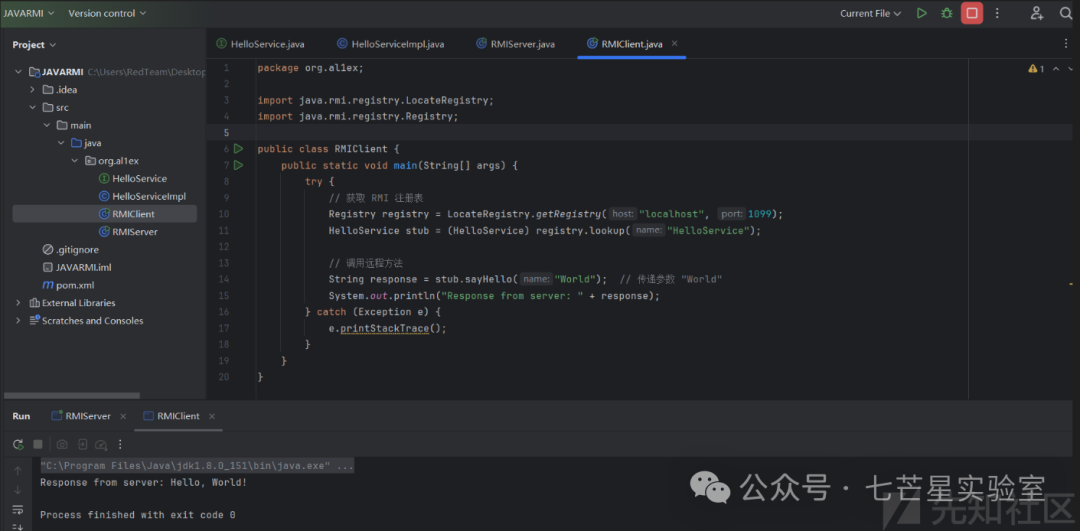Click the LocateRegistry import on line 3

[x=376, y=100]
